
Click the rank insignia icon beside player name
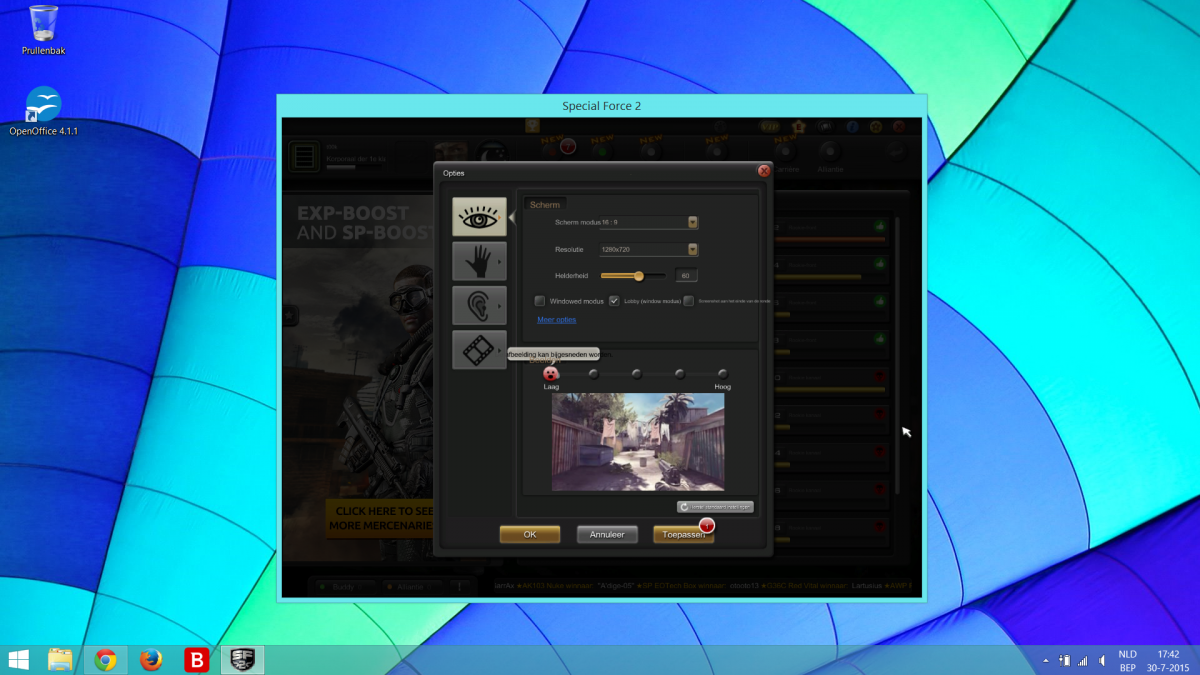click(x=305, y=157)
